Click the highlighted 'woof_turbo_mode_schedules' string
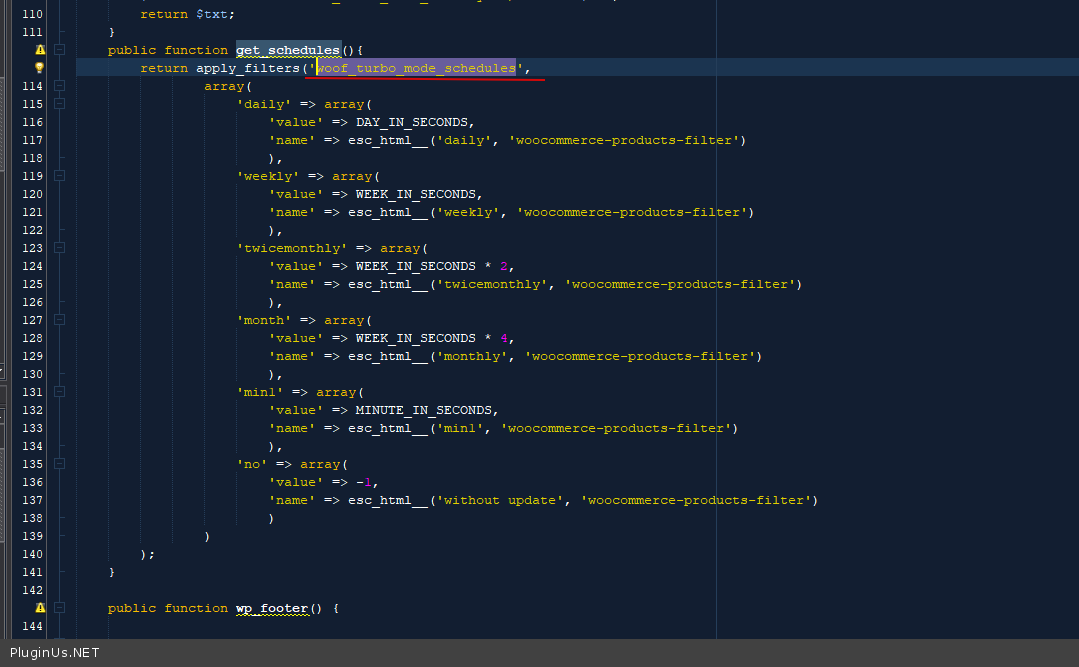 pos(417,68)
